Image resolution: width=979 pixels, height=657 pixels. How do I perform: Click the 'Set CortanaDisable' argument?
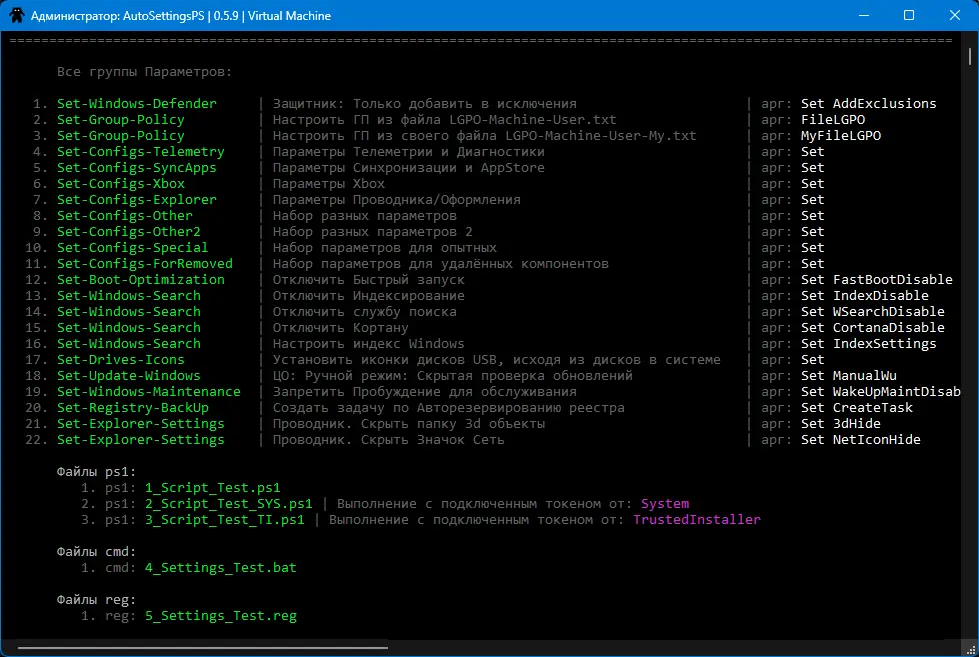873,328
